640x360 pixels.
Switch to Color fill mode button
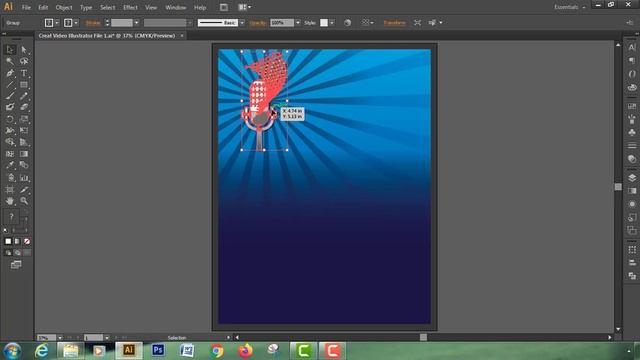[x=8, y=242]
